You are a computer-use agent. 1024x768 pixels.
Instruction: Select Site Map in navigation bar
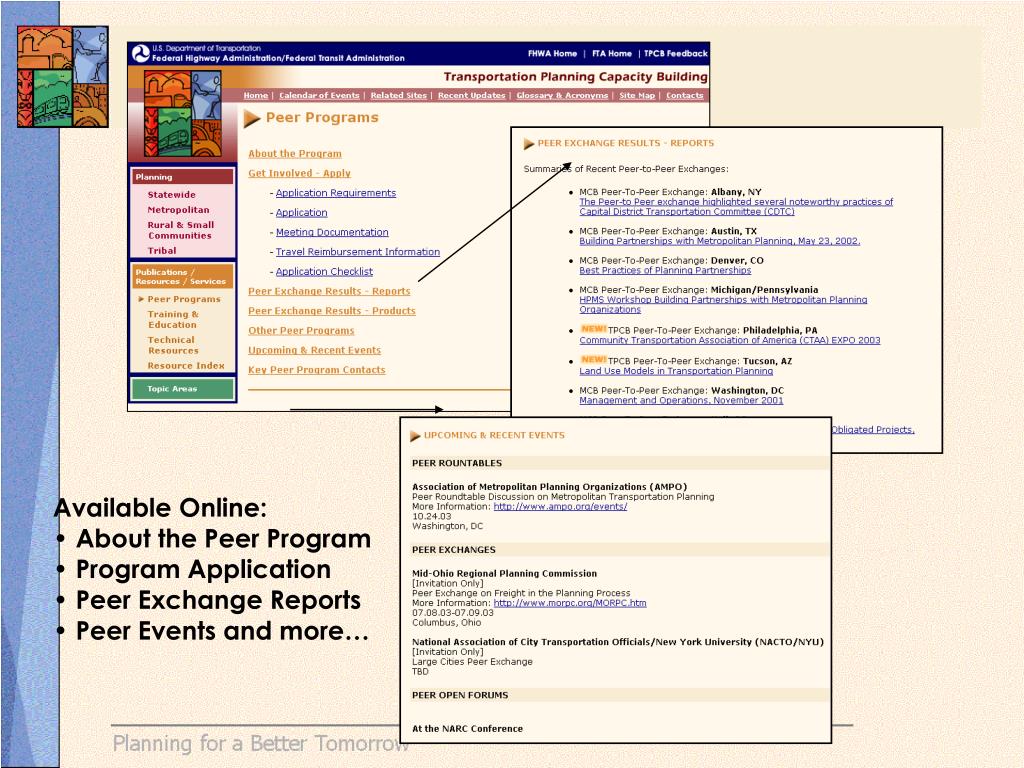tap(637, 95)
